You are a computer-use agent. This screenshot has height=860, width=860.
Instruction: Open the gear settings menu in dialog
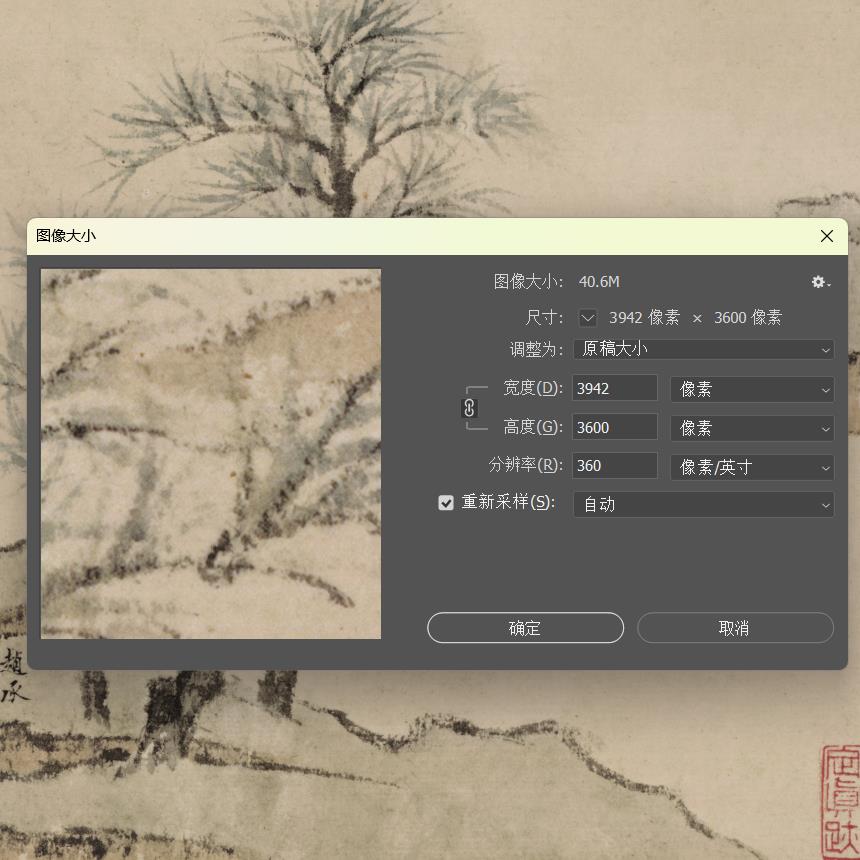[821, 282]
